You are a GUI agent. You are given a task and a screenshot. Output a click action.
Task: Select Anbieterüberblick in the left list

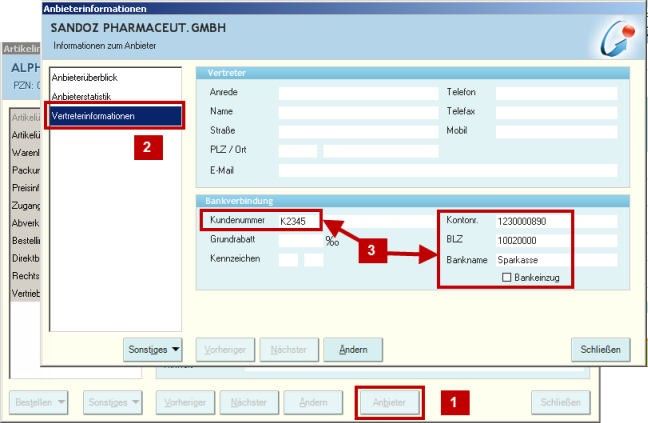pos(84,78)
